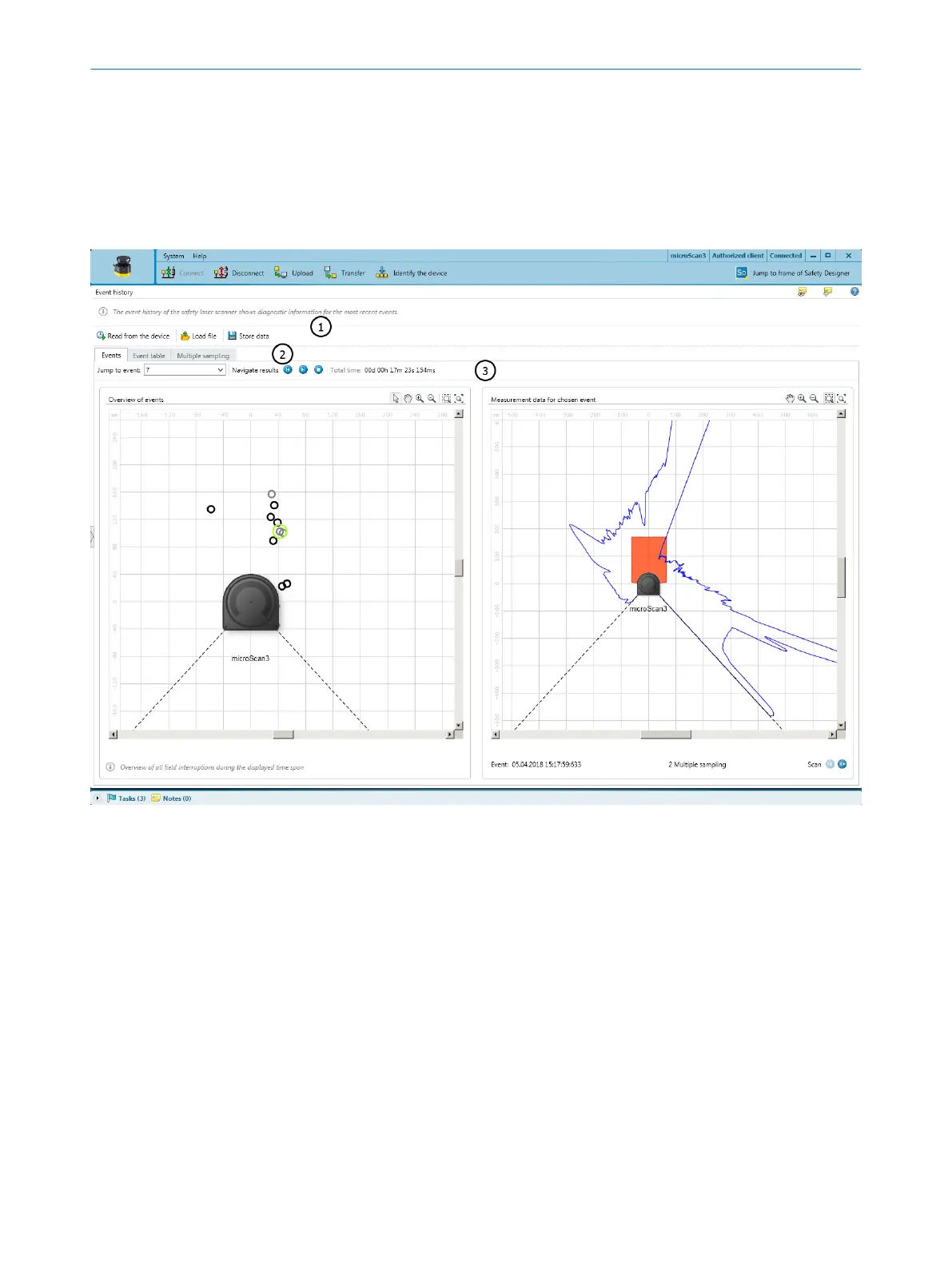Play navigate results button

(303, 369)
